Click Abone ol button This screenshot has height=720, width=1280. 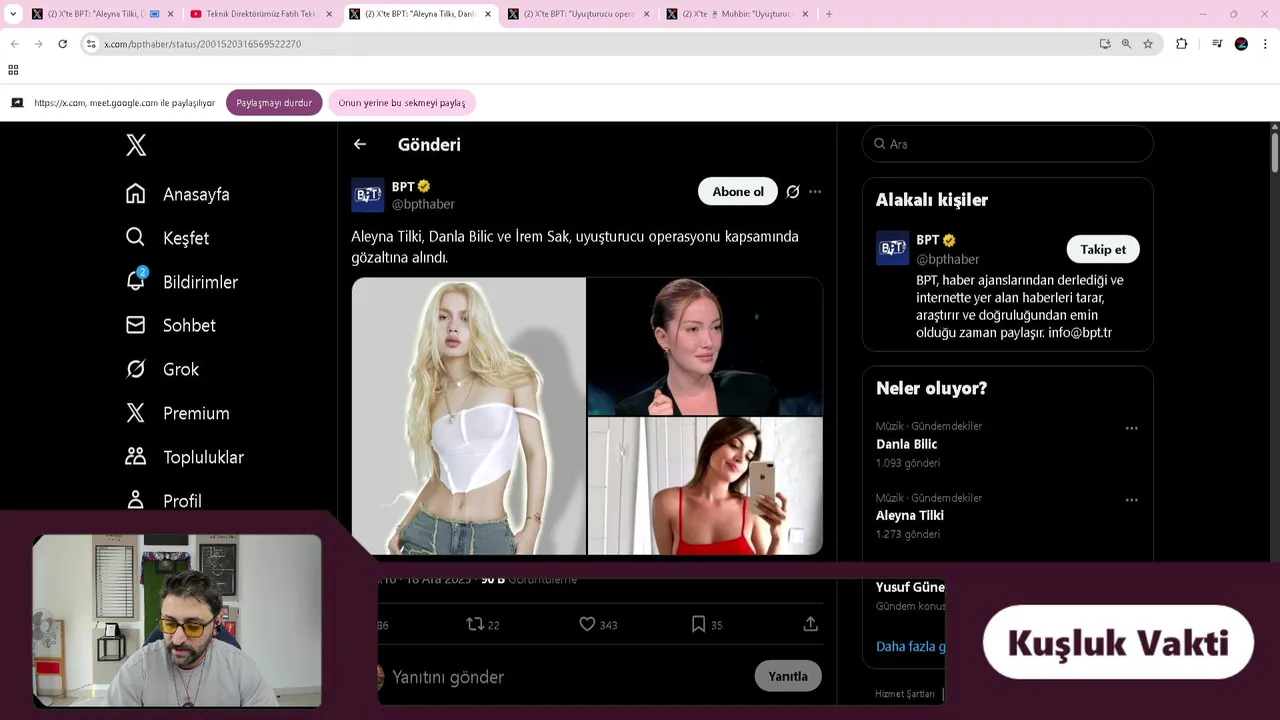point(738,192)
